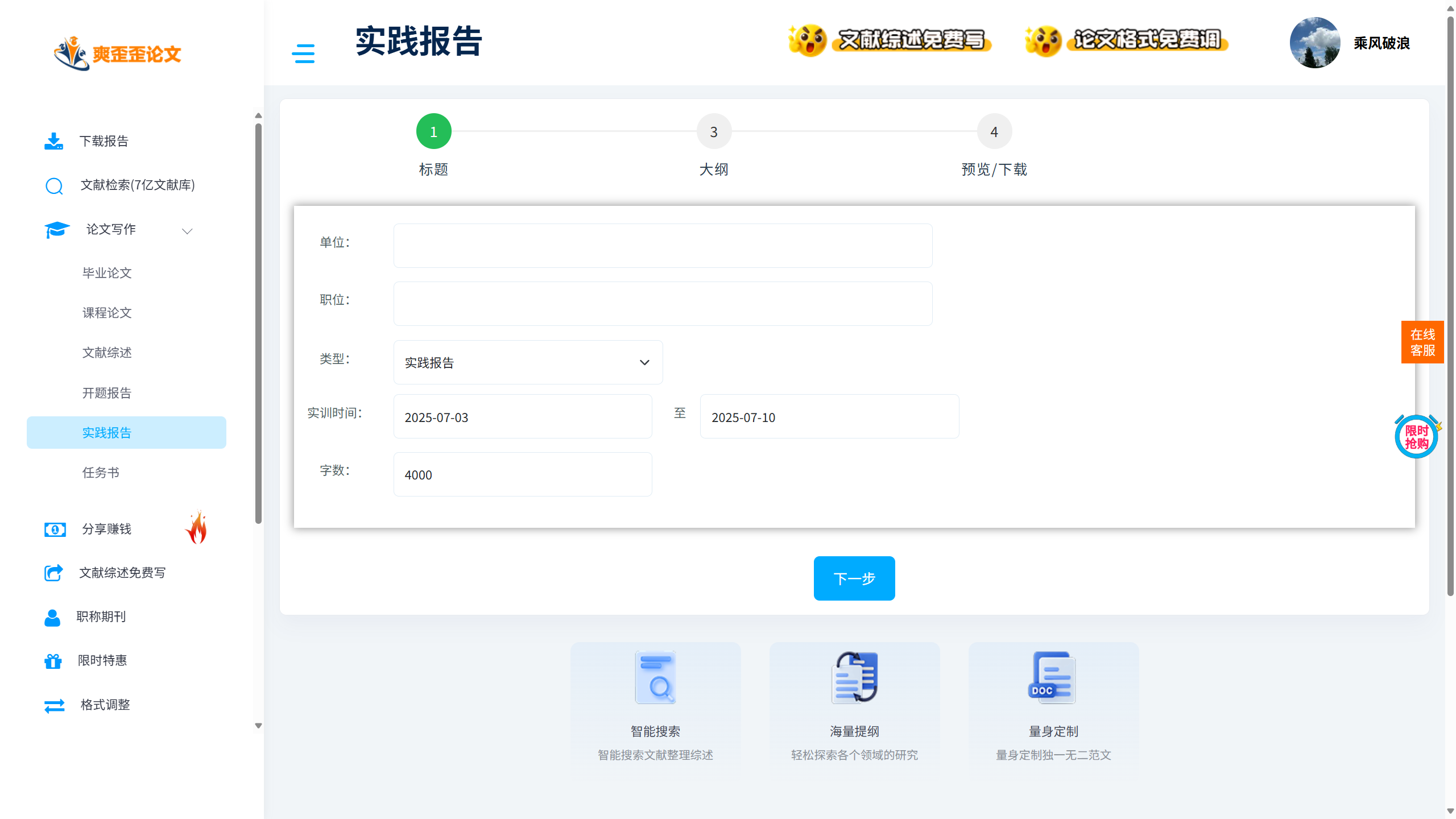Click the literature search magnifier icon

tap(54, 185)
